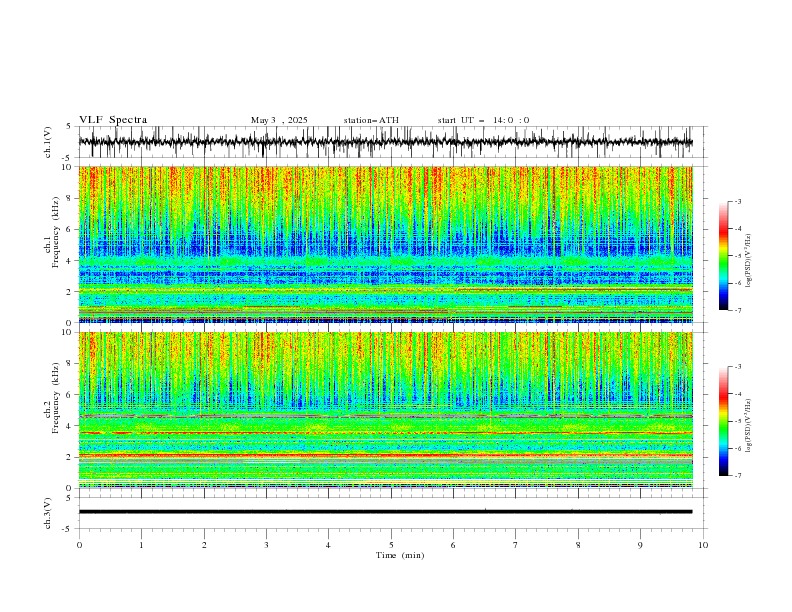The height and width of the screenshot is (612, 792).
Task: Click the ch.3(V) axis label
Action: pyautogui.click(x=48, y=513)
